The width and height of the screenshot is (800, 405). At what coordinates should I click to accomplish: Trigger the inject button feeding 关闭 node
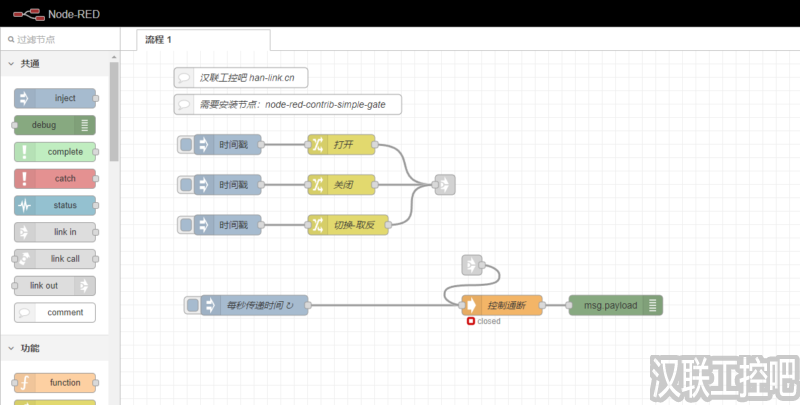pos(185,185)
